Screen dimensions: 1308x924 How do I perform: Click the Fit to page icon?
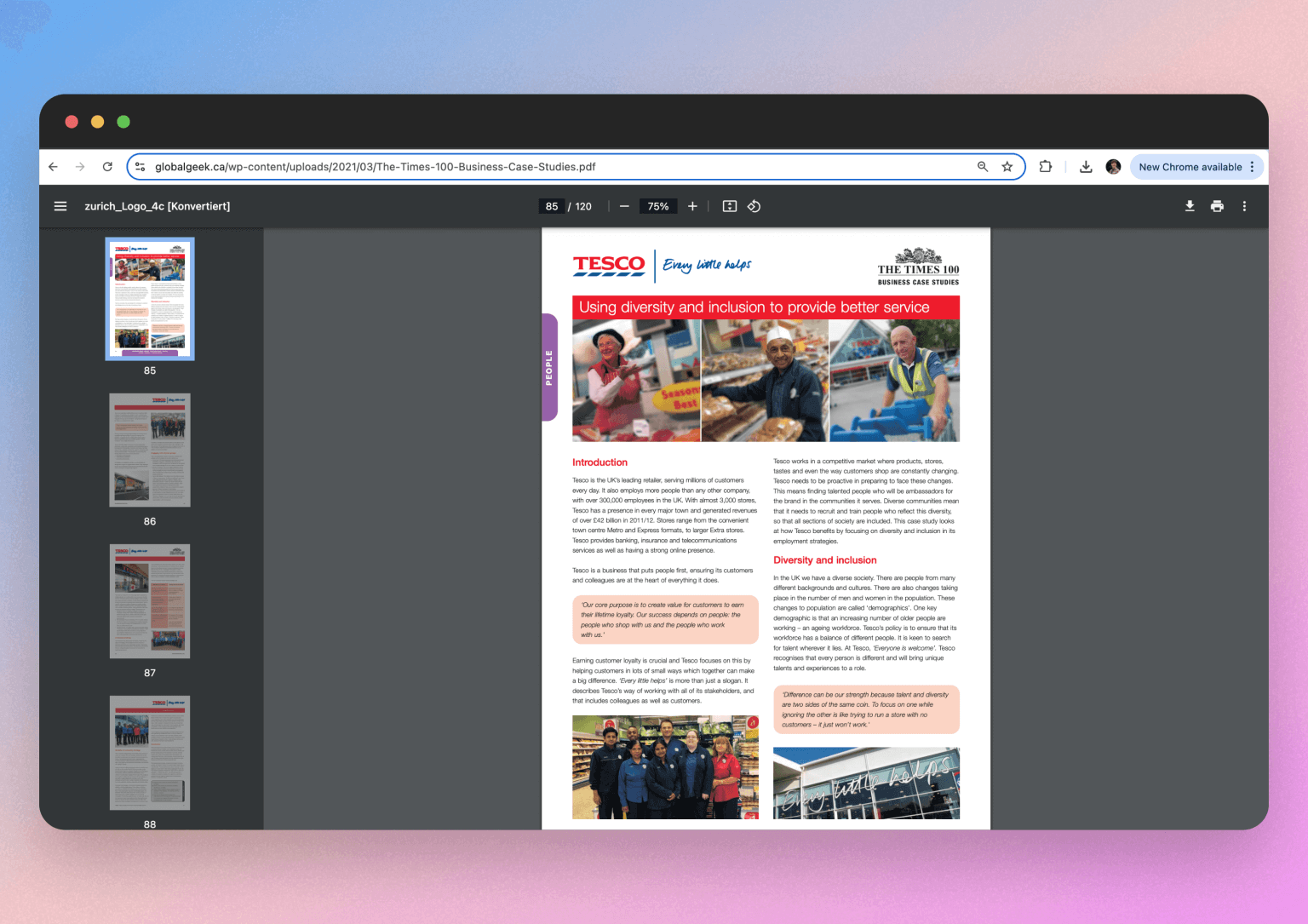pos(729,205)
